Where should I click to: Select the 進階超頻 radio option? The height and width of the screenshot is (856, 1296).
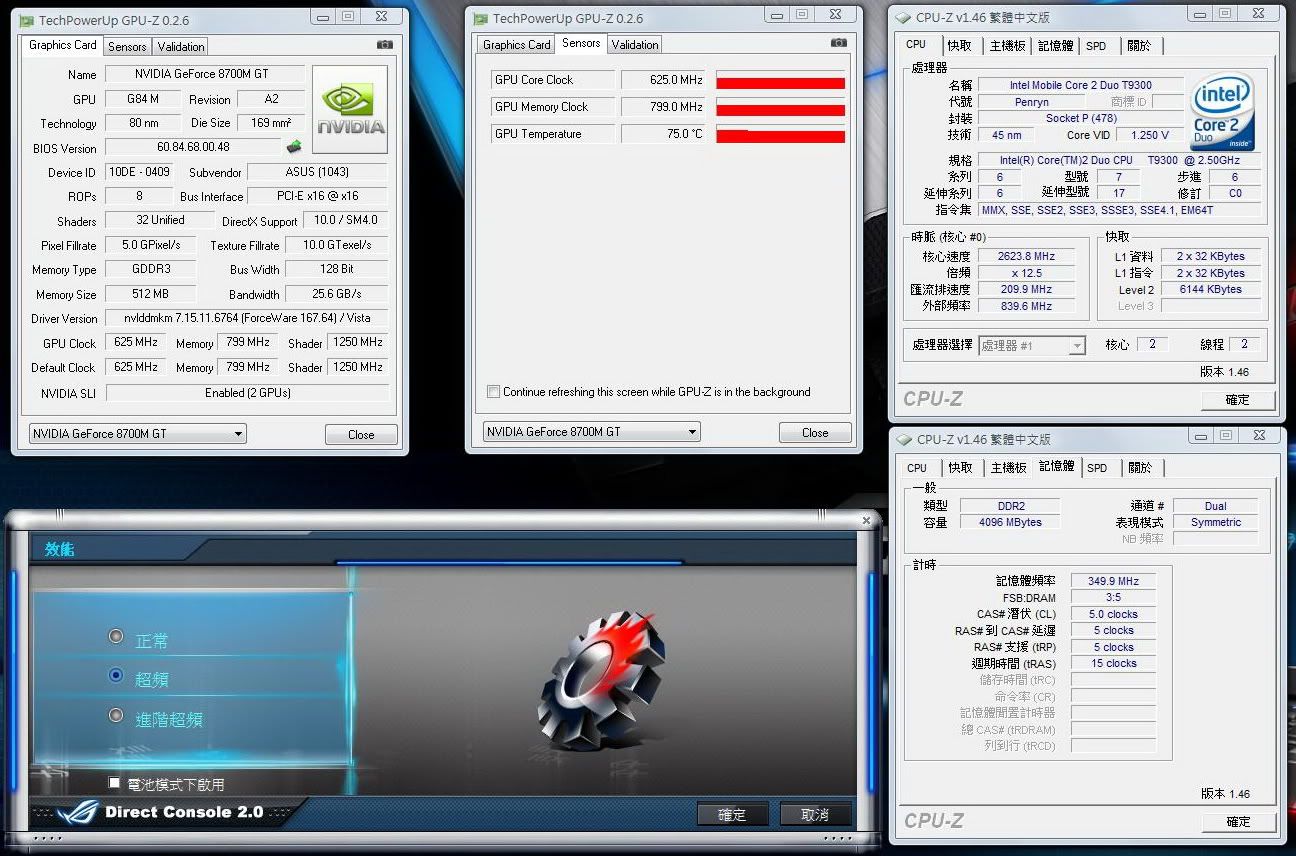[x=116, y=716]
